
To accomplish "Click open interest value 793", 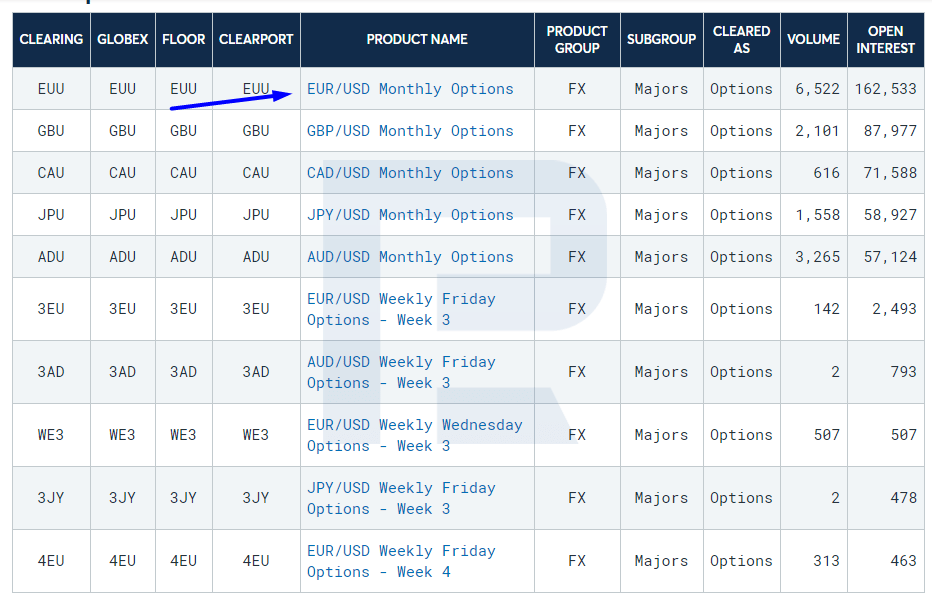I will pyautogui.click(x=903, y=373).
